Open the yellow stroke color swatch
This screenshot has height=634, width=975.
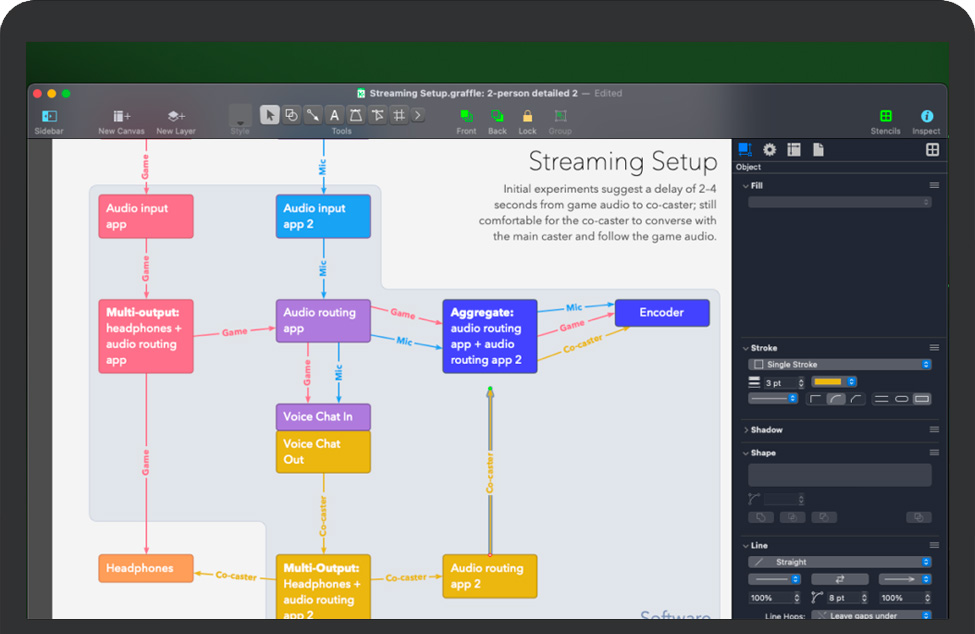coord(833,382)
